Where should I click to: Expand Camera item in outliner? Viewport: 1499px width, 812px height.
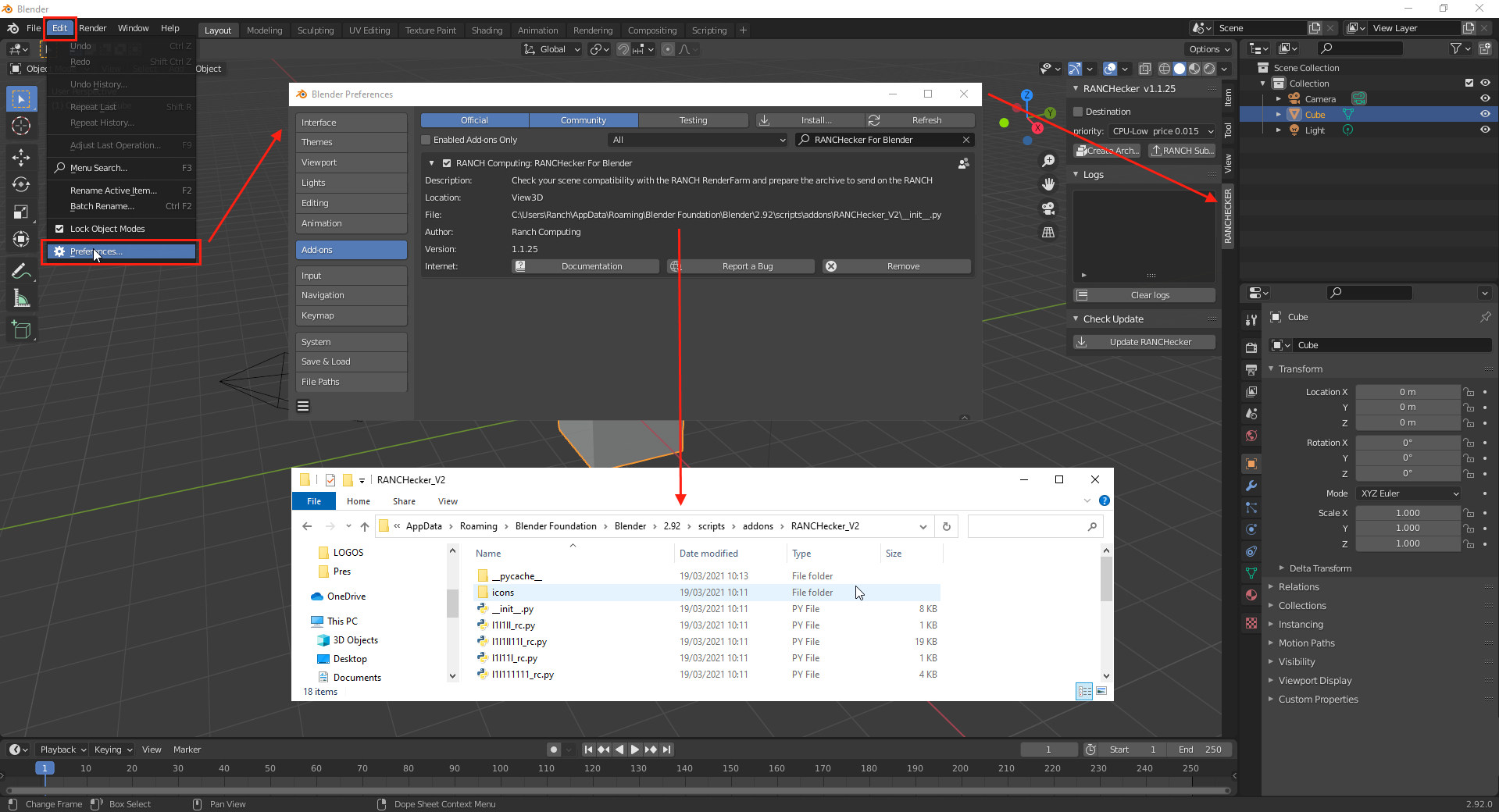pos(1279,99)
